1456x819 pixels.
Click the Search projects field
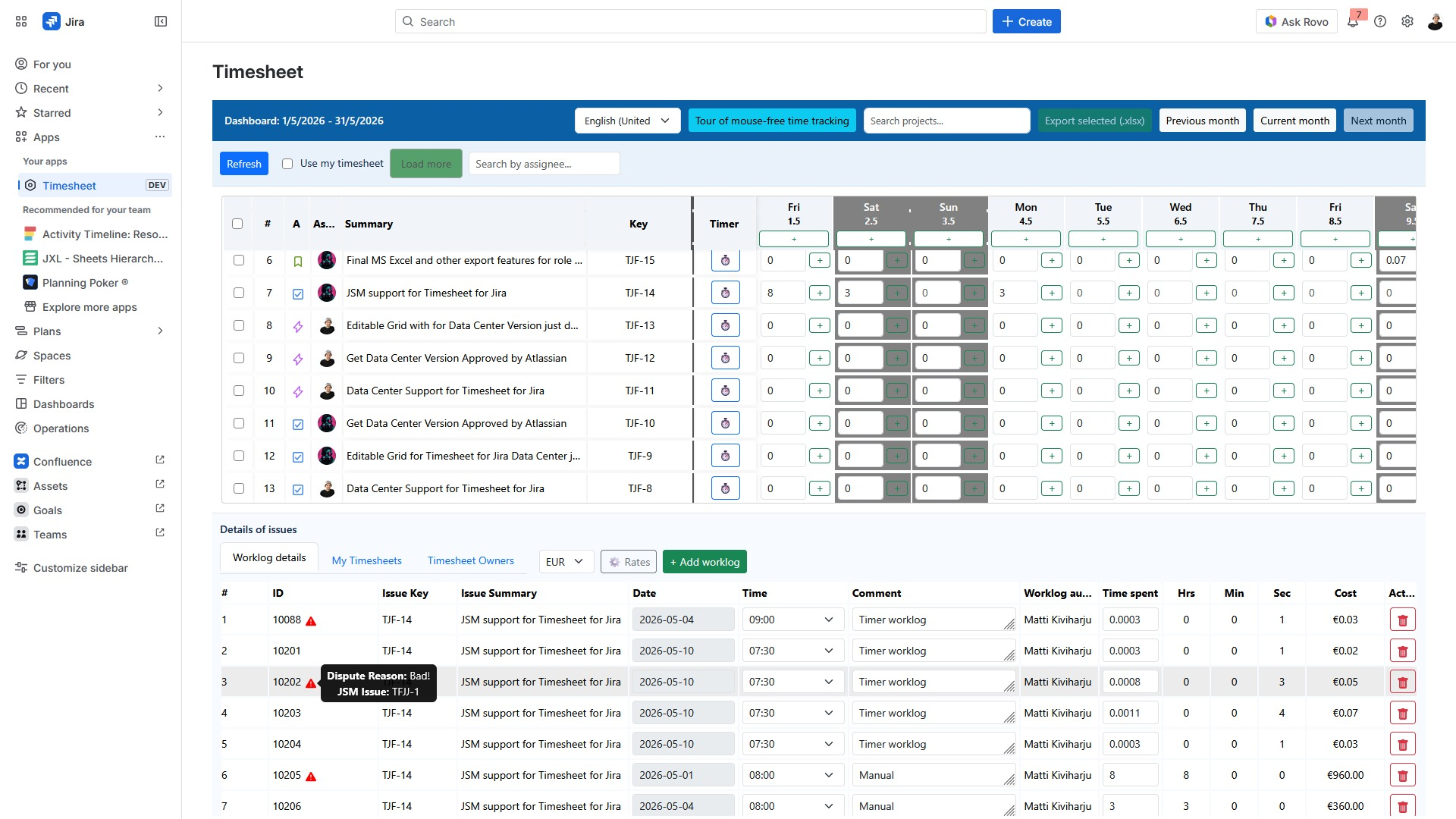click(x=946, y=121)
